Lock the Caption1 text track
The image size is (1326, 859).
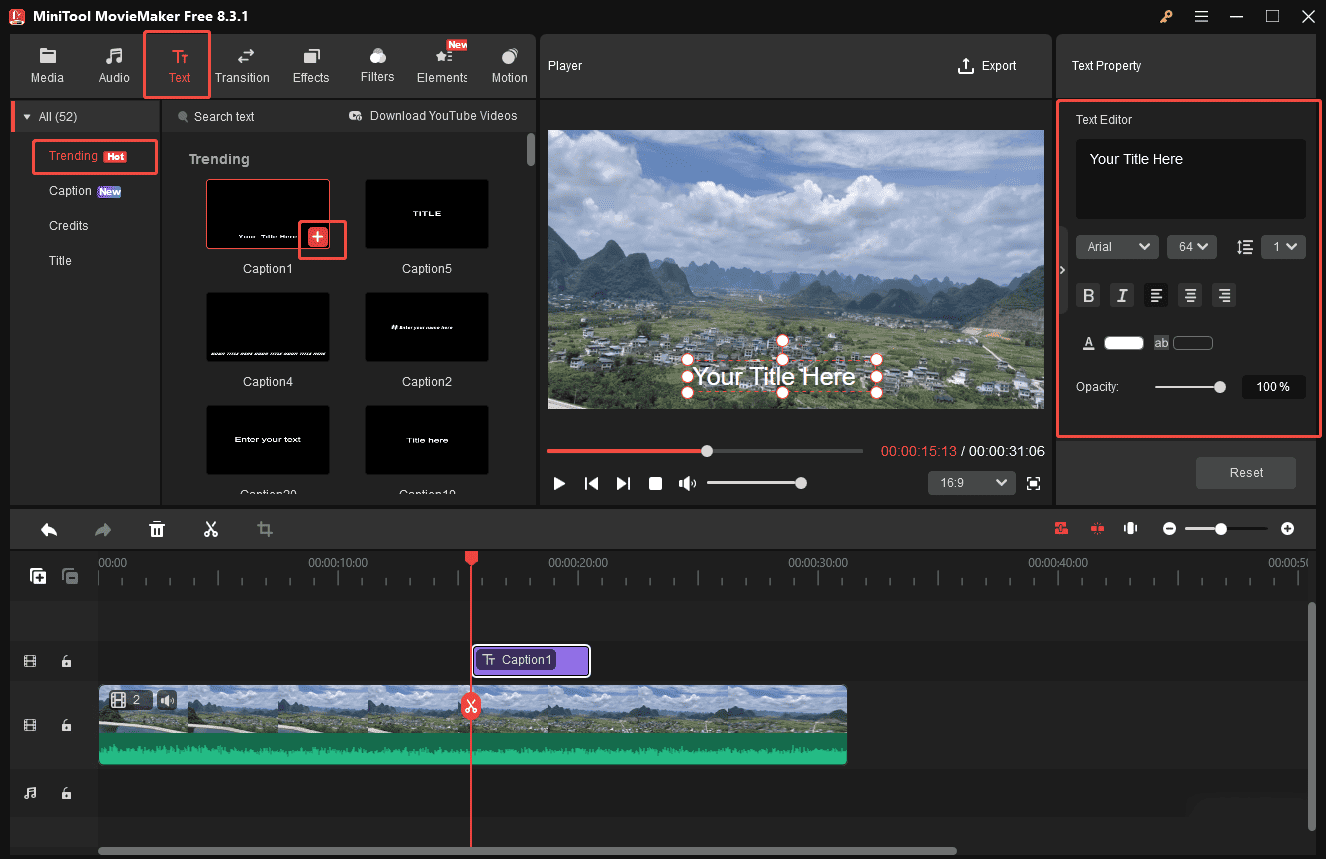click(x=66, y=661)
